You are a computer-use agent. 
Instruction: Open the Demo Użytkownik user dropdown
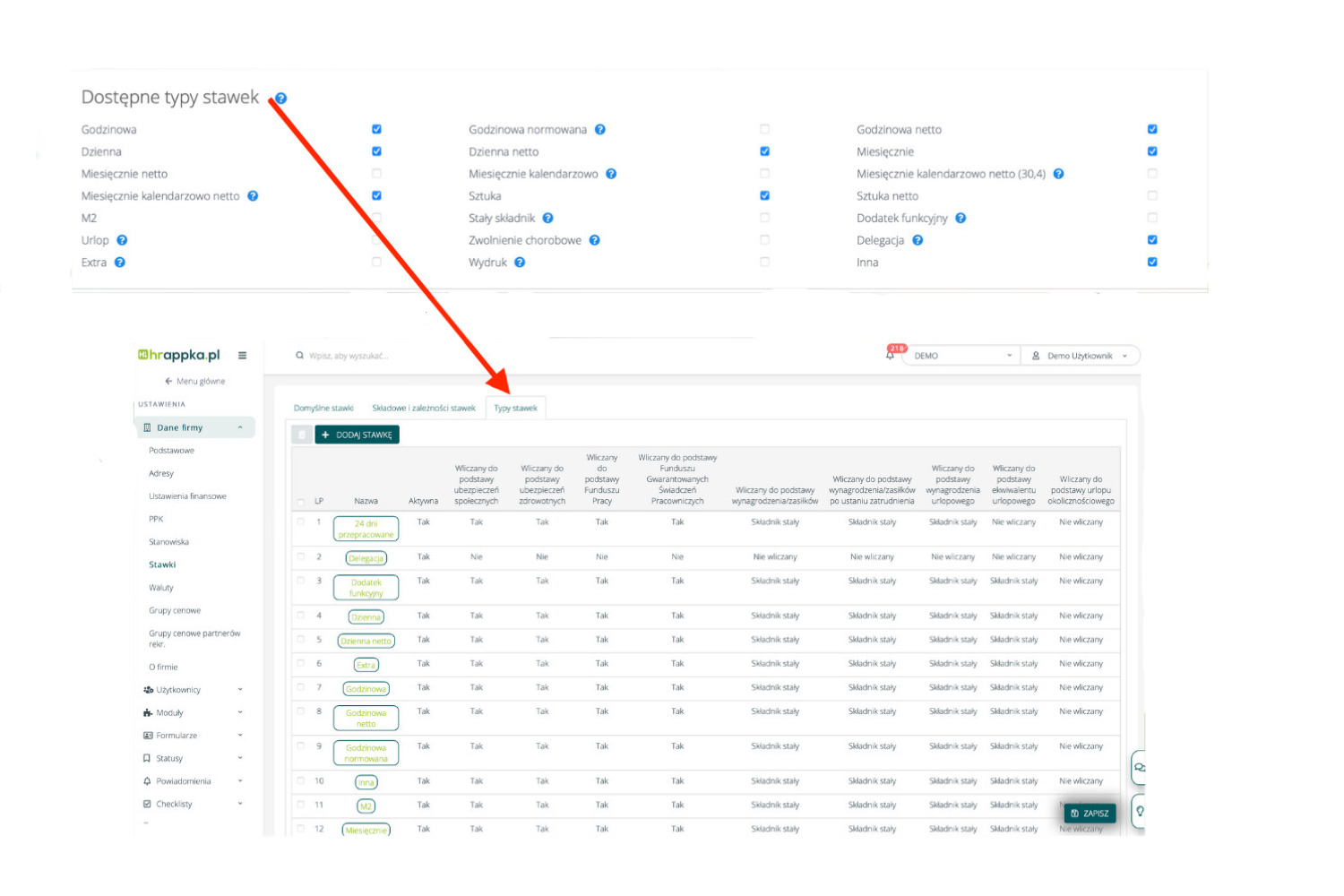click(1081, 356)
